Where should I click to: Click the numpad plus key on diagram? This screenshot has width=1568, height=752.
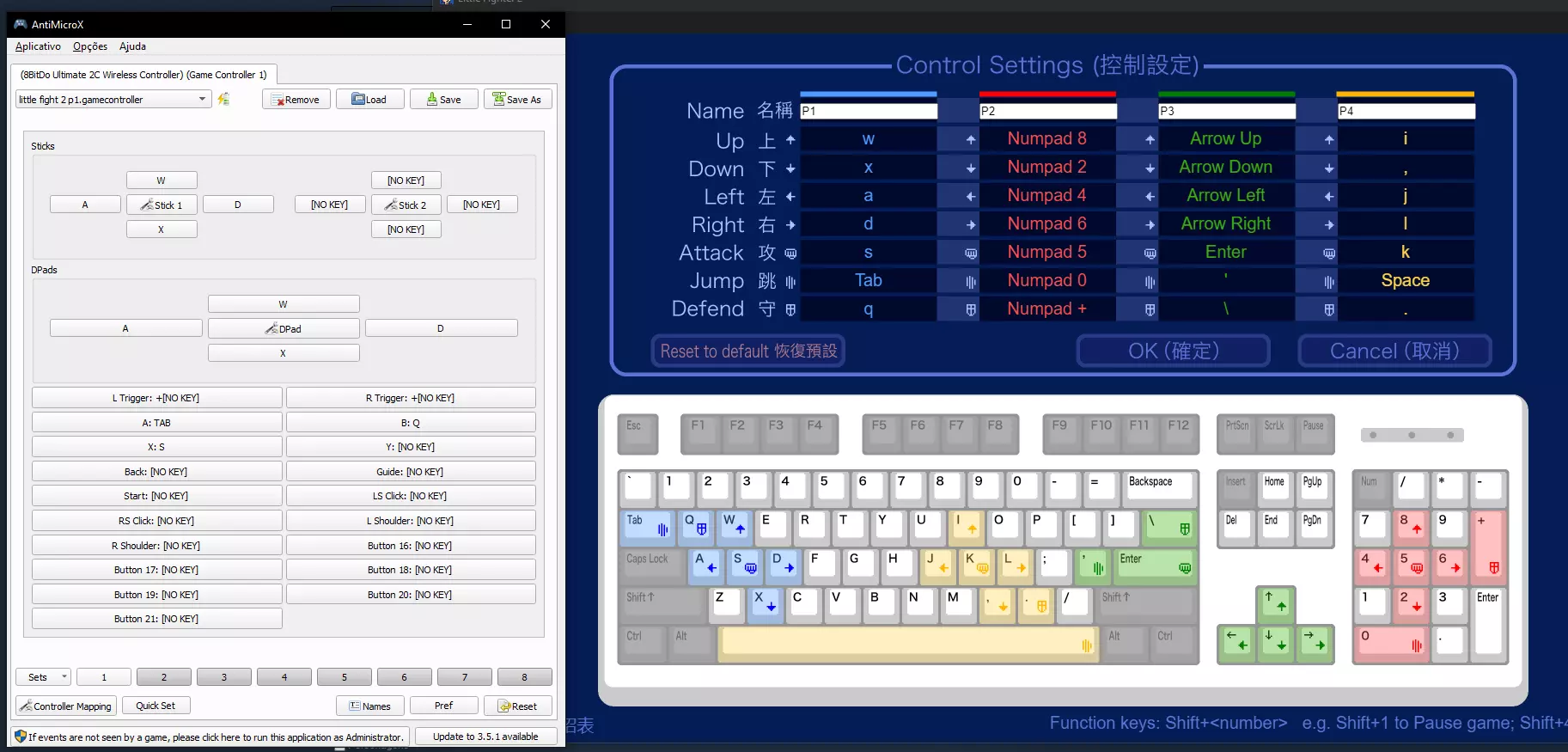coord(1489,547)
